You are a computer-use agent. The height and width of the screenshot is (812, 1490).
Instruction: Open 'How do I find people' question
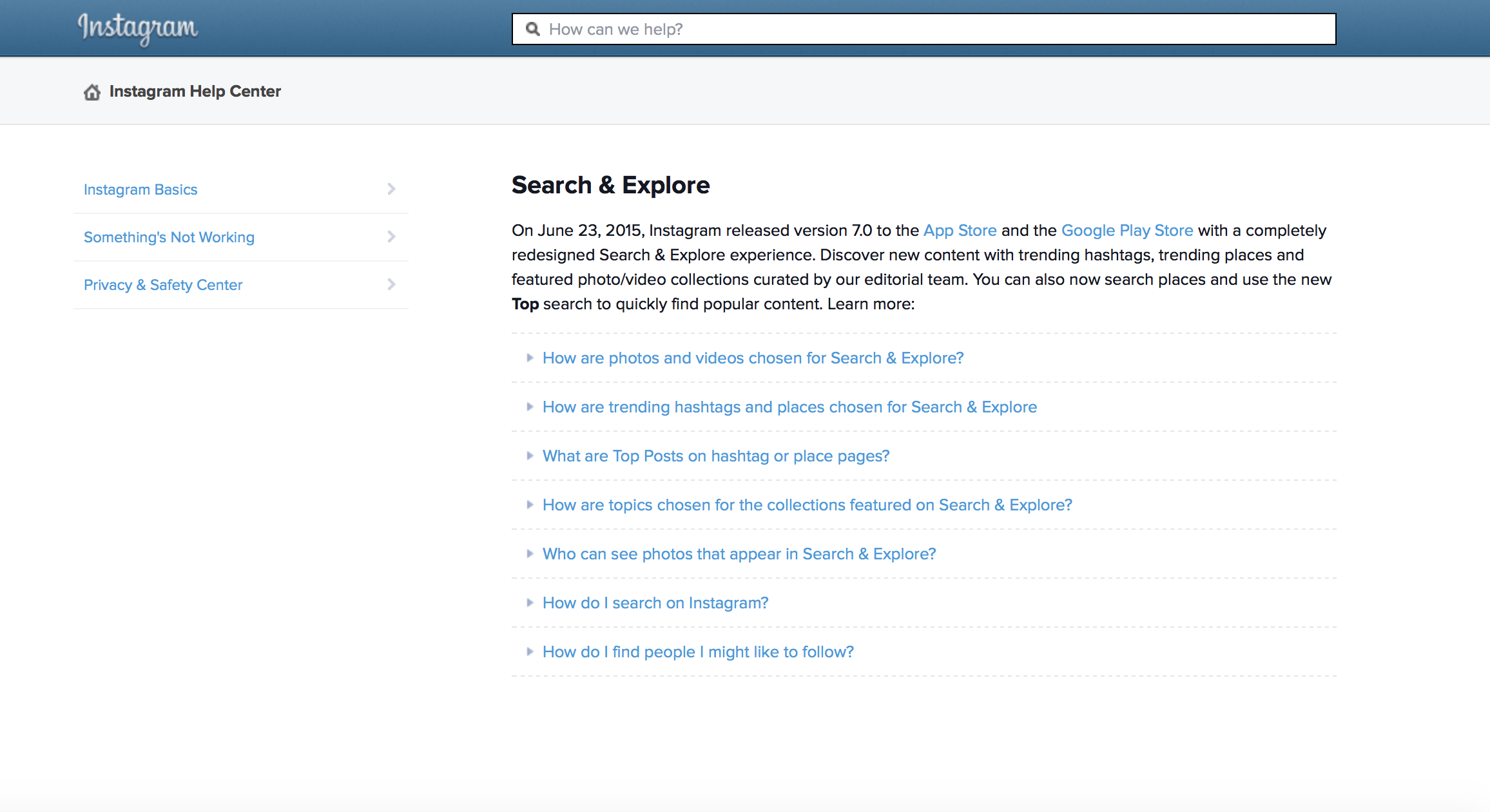tap(698, 652)
